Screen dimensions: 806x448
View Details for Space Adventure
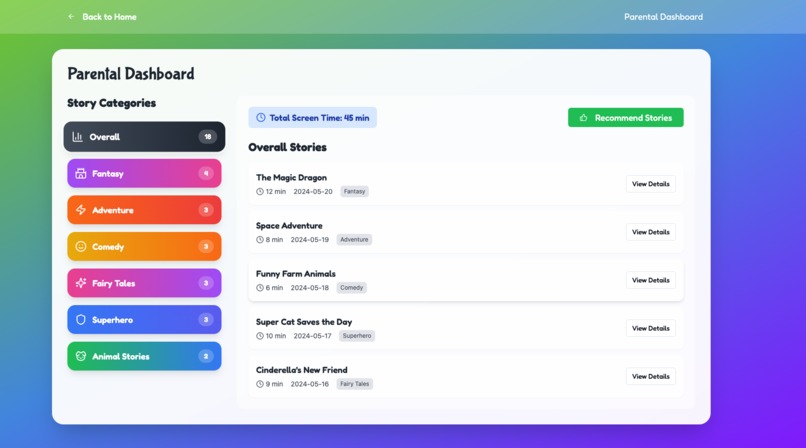click(x=651, y=232)
